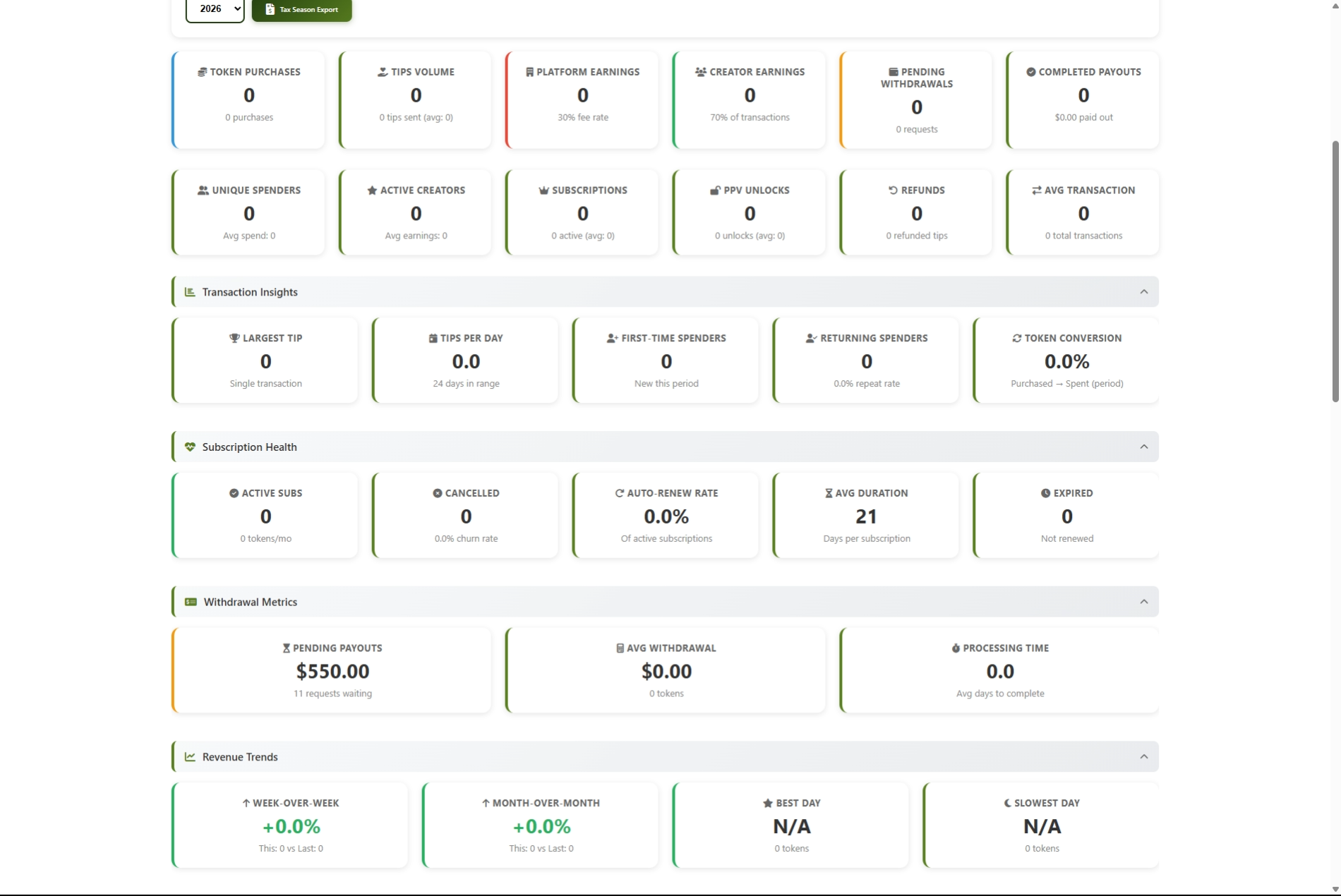Click the Token Purchases coins icon
Image resolution: width=1341 pixels, height=896 pixels.
[202, 72]
